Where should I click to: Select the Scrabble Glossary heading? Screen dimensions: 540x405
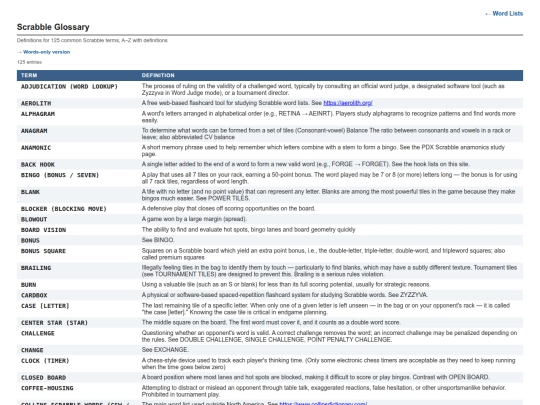pyautogui.click(x=53, y=27)
